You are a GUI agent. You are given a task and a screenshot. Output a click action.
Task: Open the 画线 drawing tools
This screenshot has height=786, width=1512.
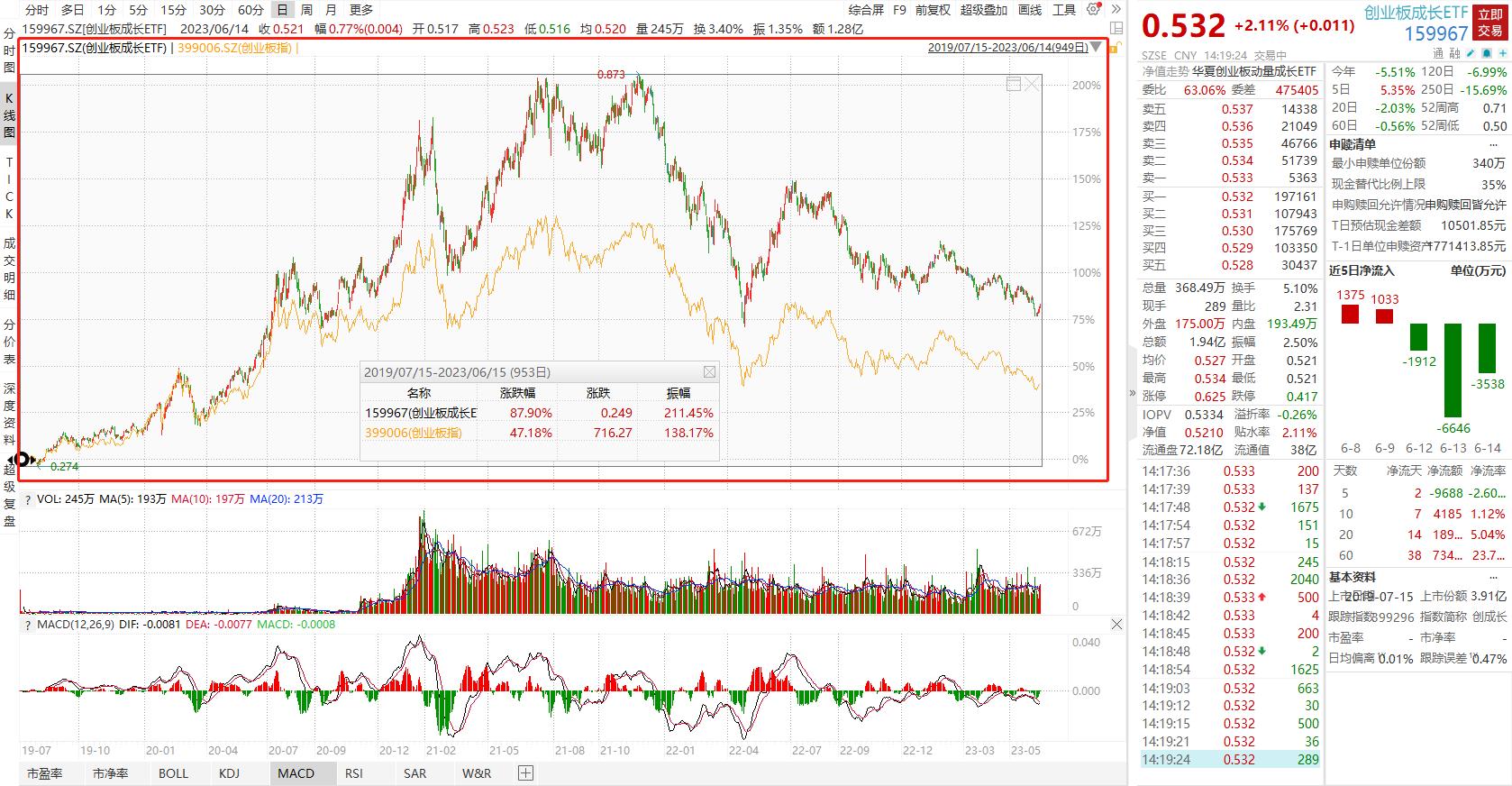[1030, 10]
